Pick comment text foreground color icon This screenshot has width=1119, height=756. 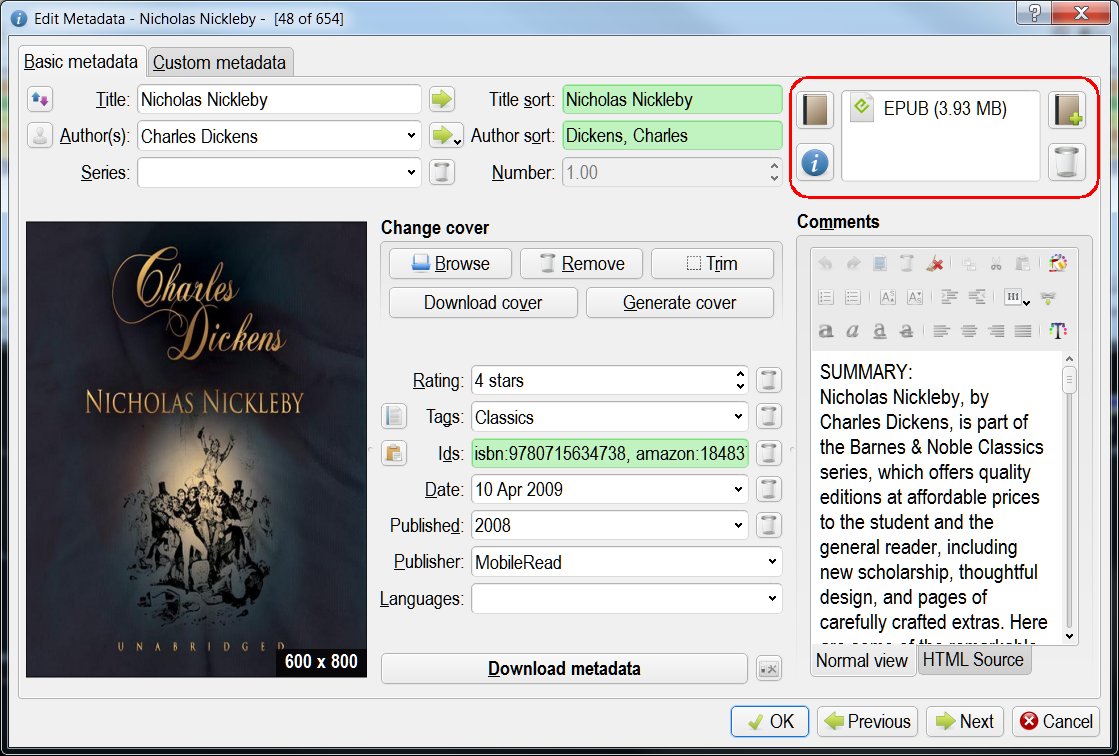[x=1058, y=331]
